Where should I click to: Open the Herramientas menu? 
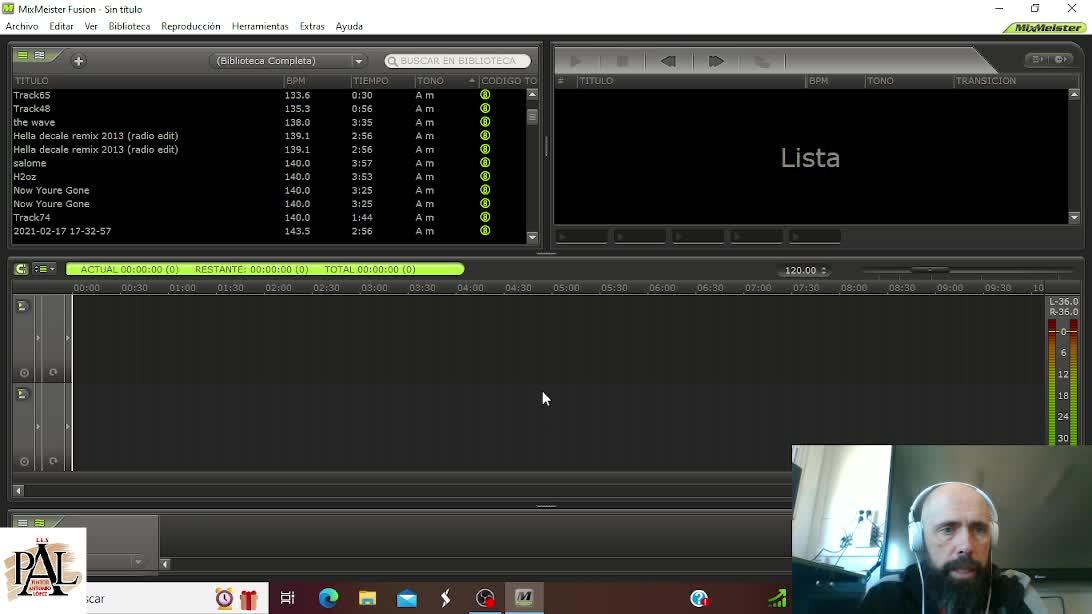point(259,26)
